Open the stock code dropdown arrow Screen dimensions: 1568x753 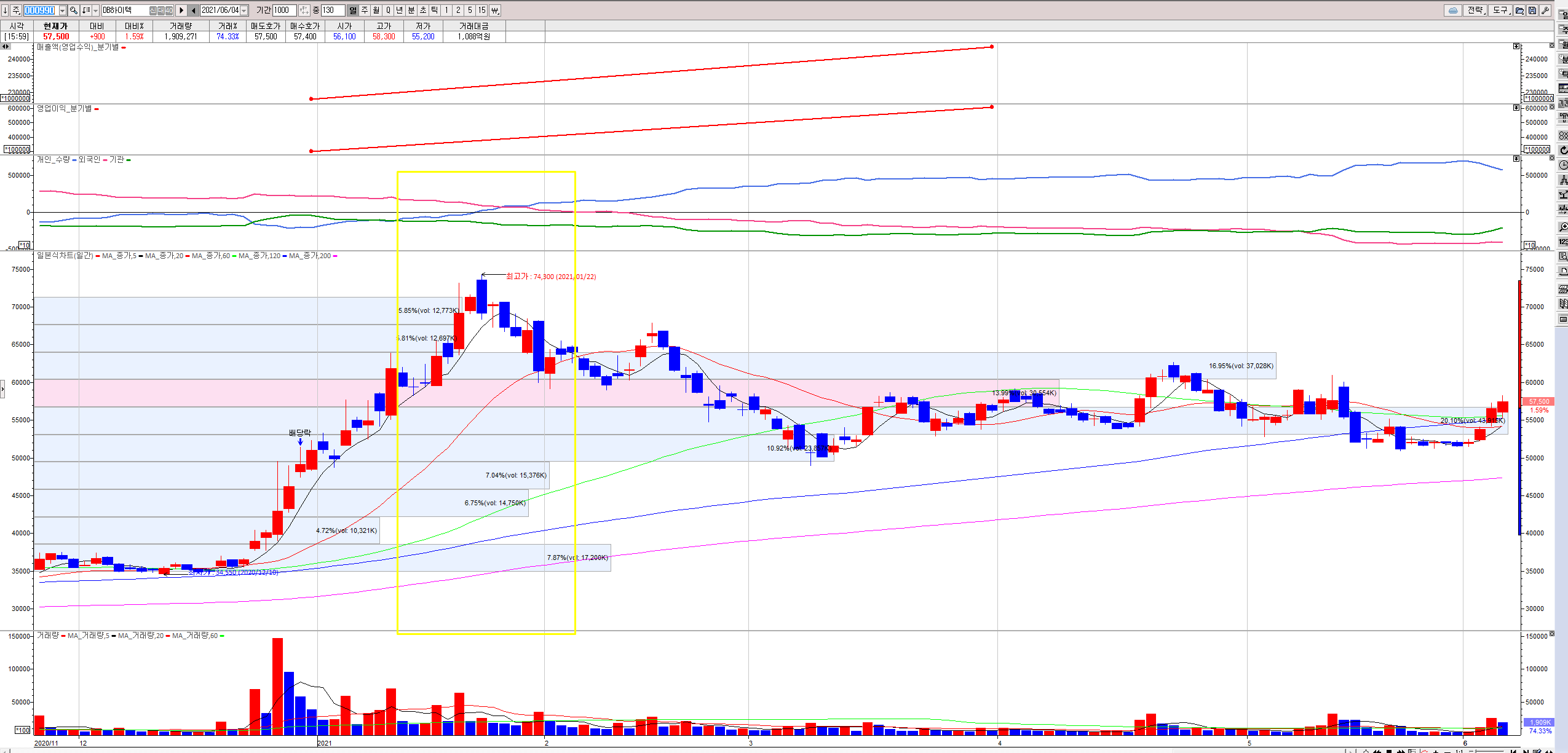click(62, 10)
